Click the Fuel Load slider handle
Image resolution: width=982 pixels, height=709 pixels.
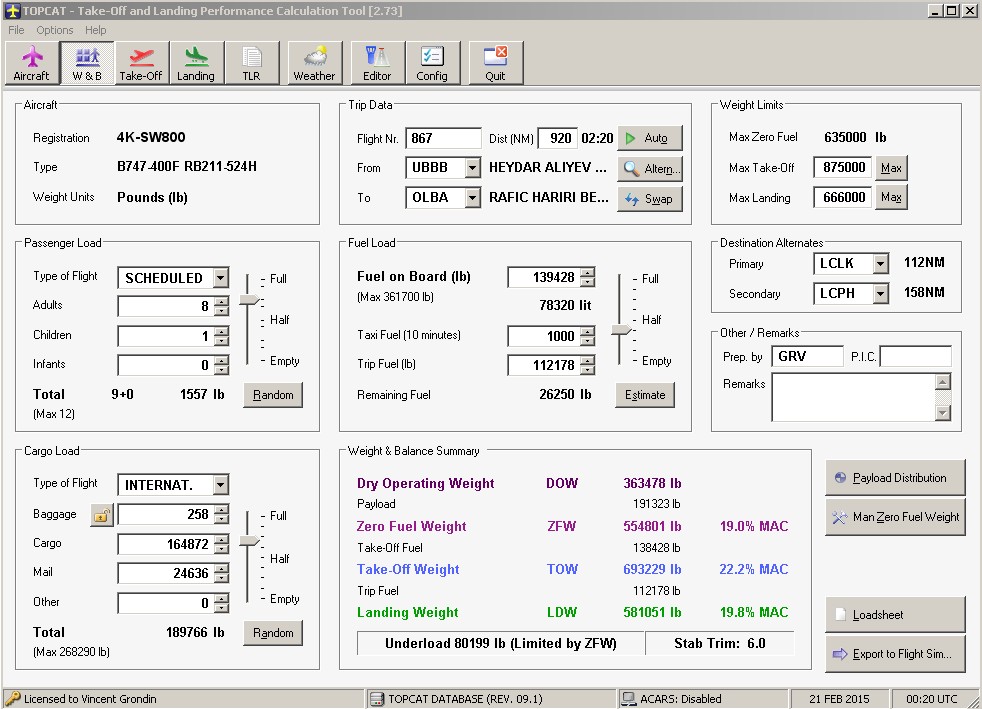[621, 329]
